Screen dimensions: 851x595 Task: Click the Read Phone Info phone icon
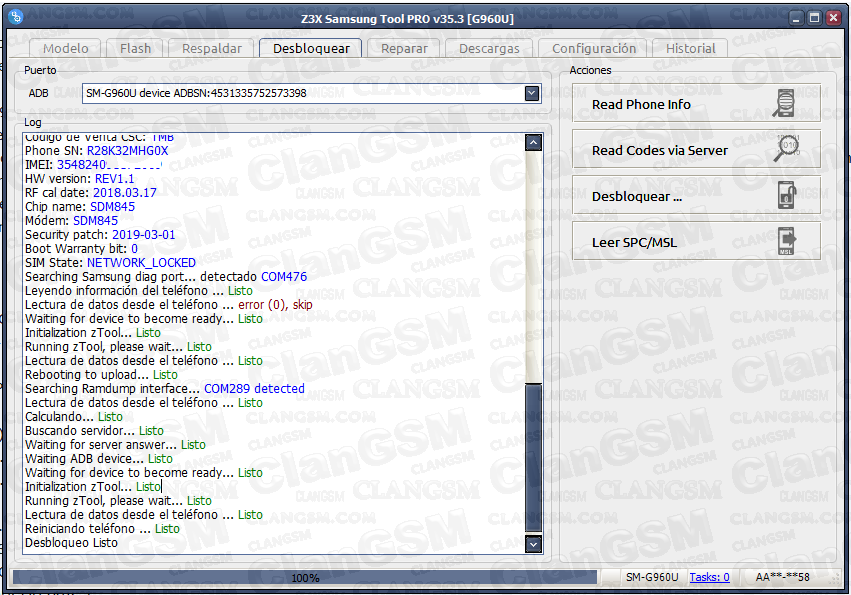[x=784, y=104]
